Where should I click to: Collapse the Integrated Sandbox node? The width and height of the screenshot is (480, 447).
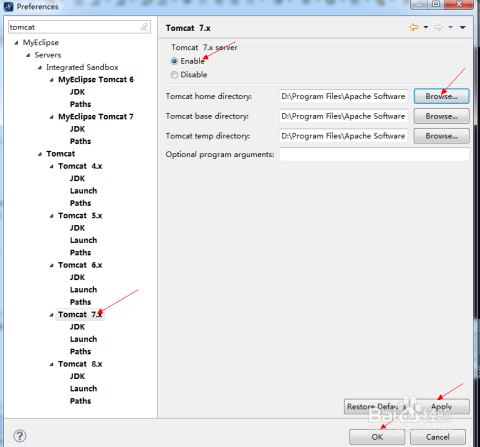(x=40, y=68)
